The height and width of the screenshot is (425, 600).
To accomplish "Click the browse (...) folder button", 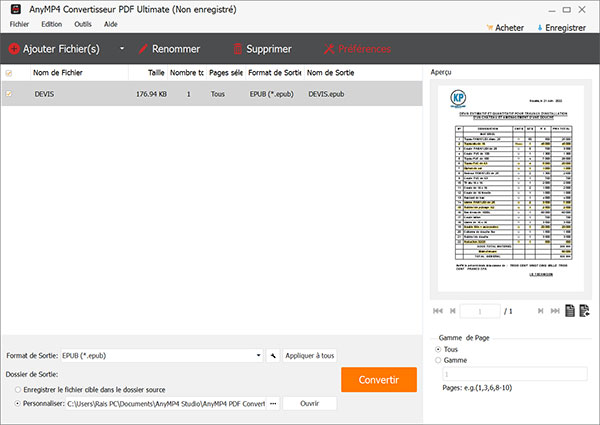I will [x=273, y=404].
